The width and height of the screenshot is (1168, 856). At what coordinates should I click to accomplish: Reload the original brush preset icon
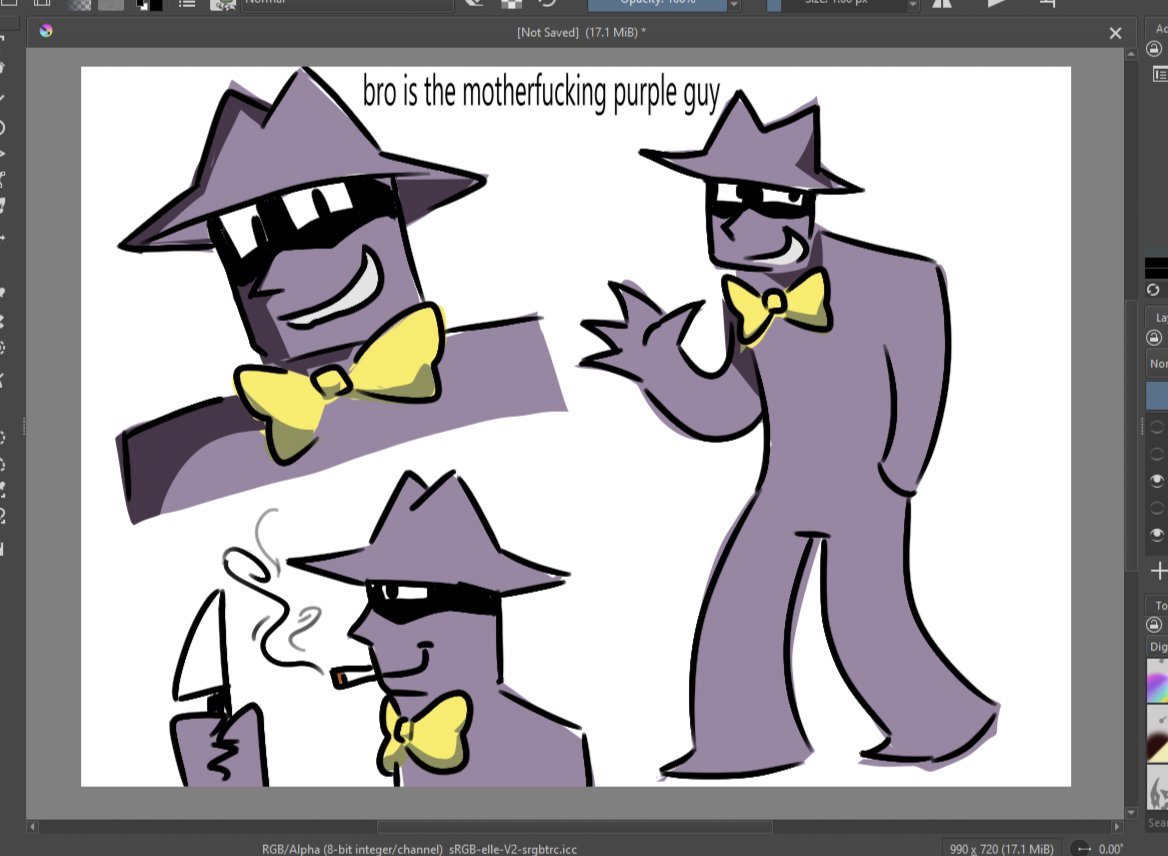(x=548, y=4)
